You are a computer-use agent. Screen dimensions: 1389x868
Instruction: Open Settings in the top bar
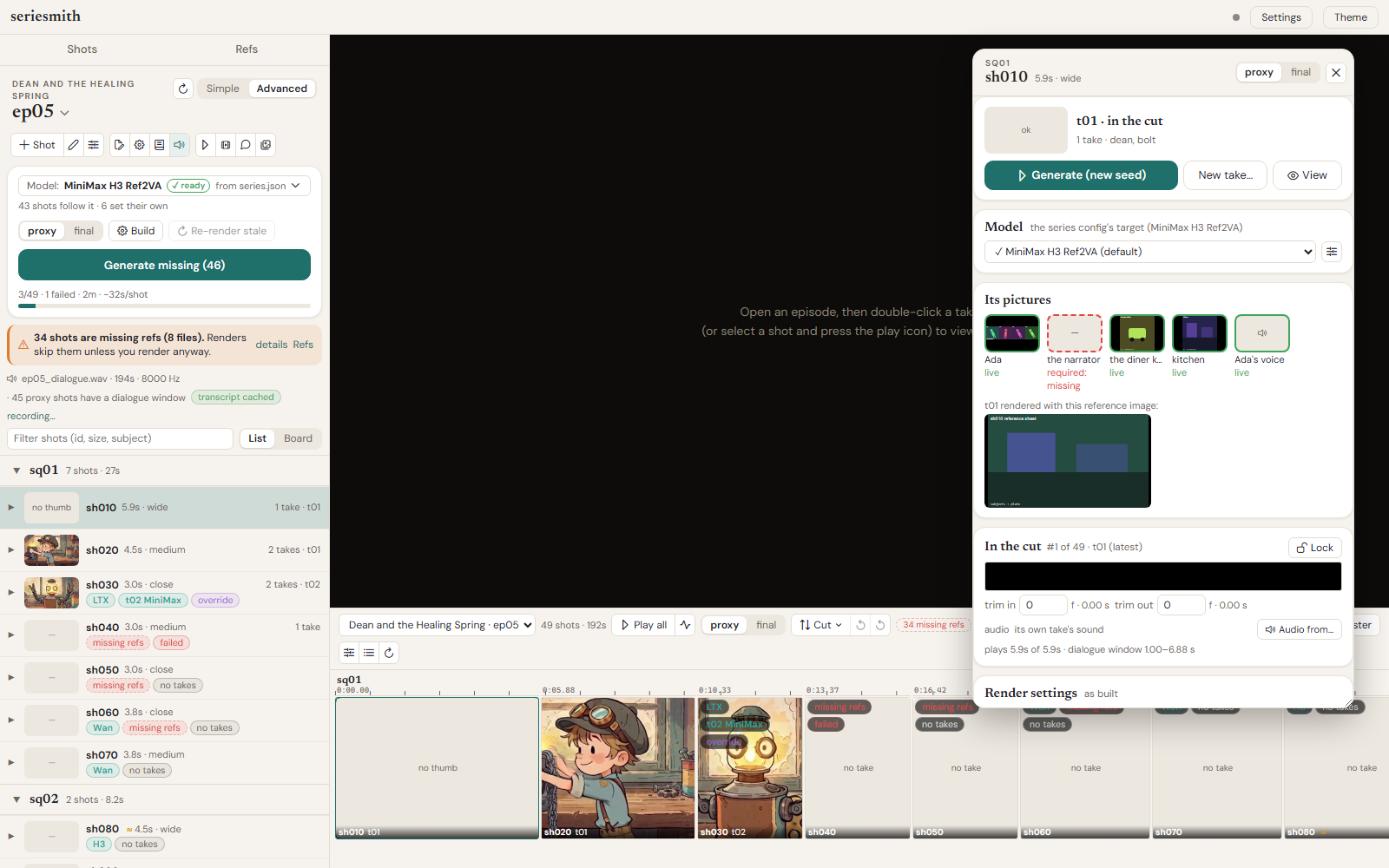click(x=1281, y=17)
